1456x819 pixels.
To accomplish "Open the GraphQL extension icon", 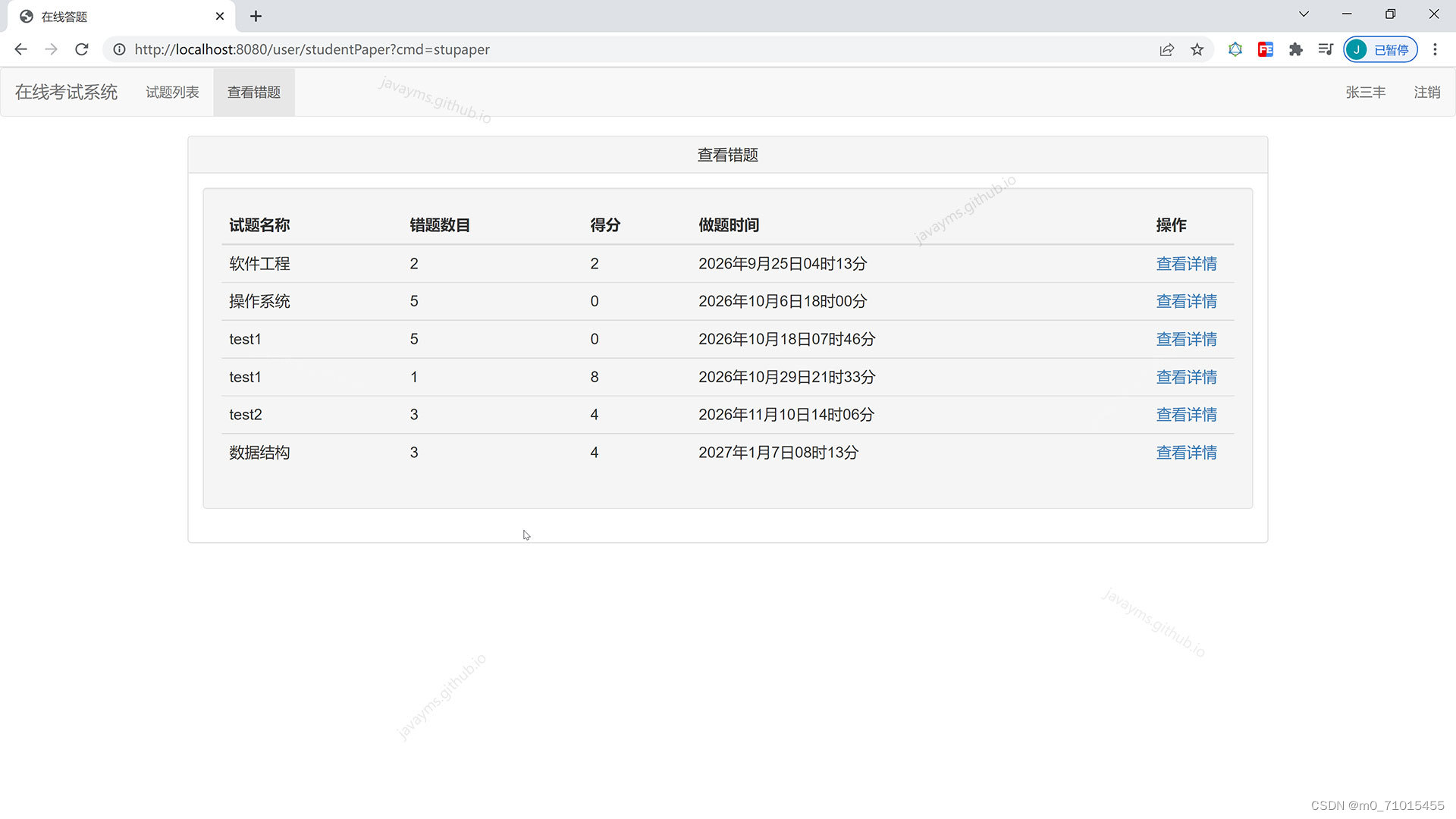I will click(1235, 49).
